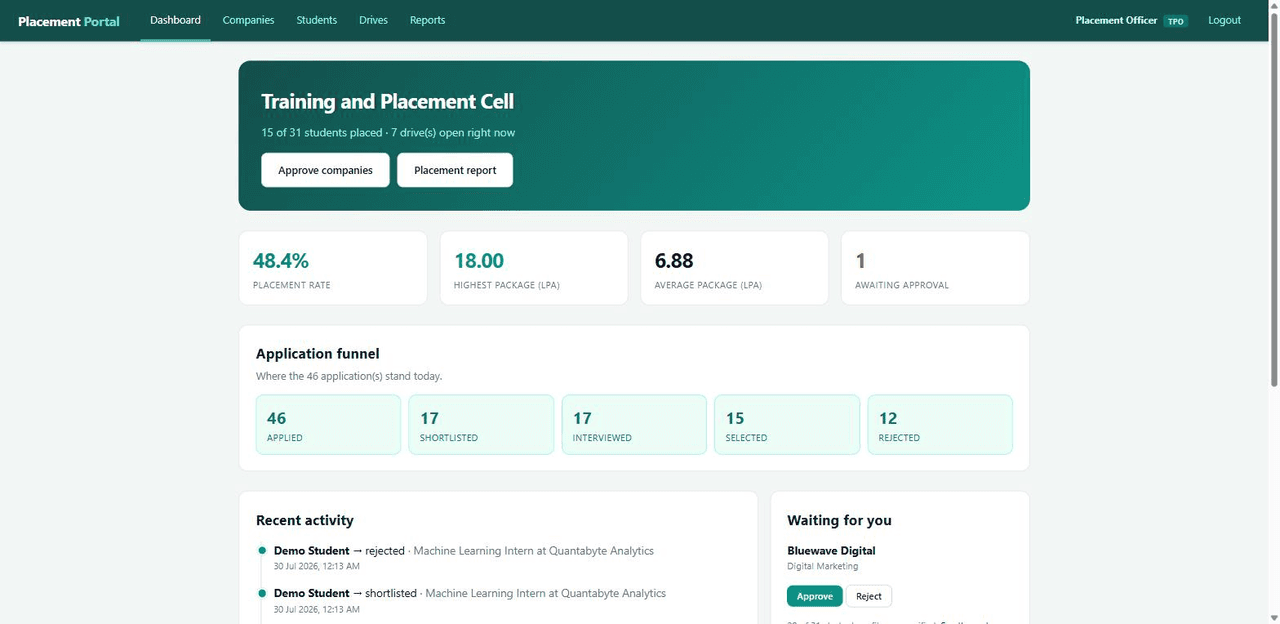Screen dimensions: 1280x624
Task: Click the Logout link
Action: 1224,20
